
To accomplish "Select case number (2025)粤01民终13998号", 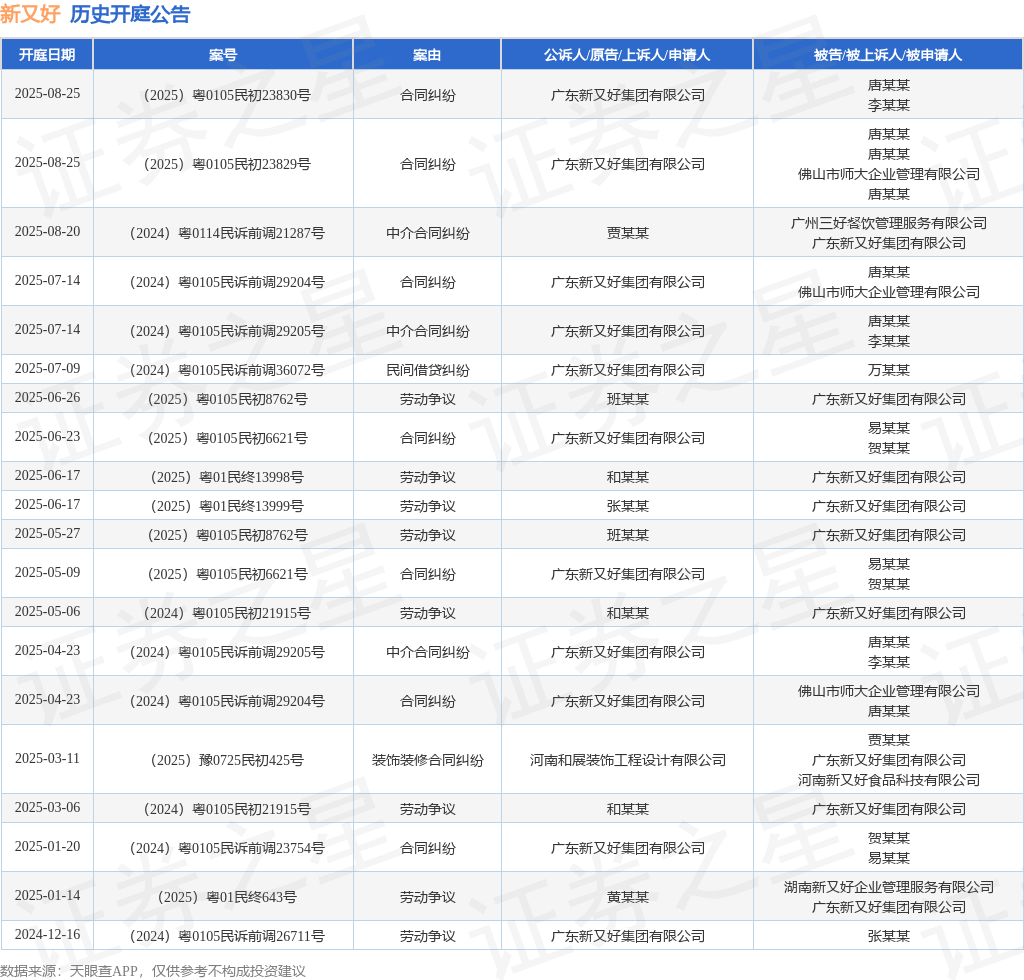I will 227,477.
